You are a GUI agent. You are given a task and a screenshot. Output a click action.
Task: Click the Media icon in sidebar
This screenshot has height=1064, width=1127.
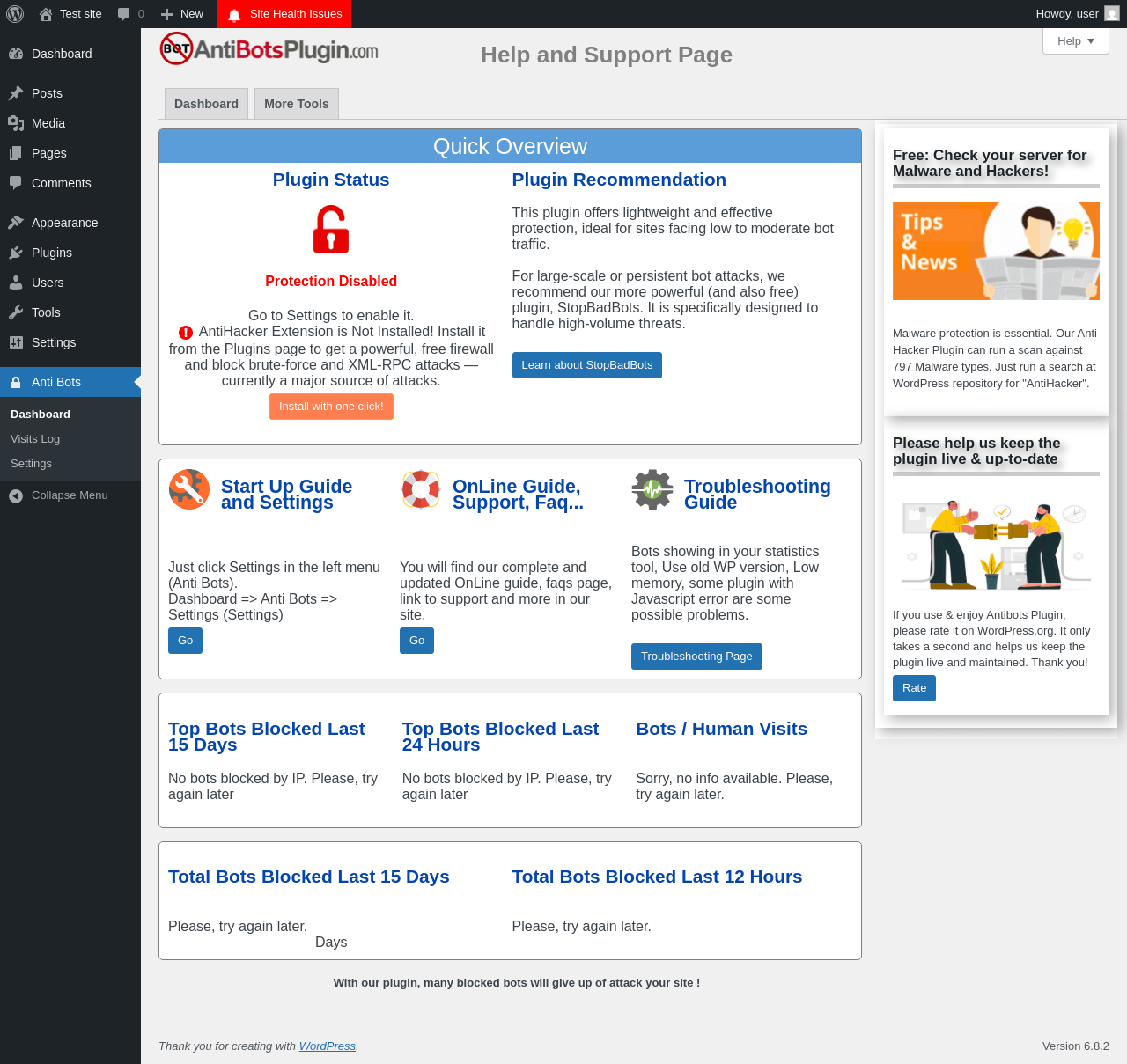(16, 123)
